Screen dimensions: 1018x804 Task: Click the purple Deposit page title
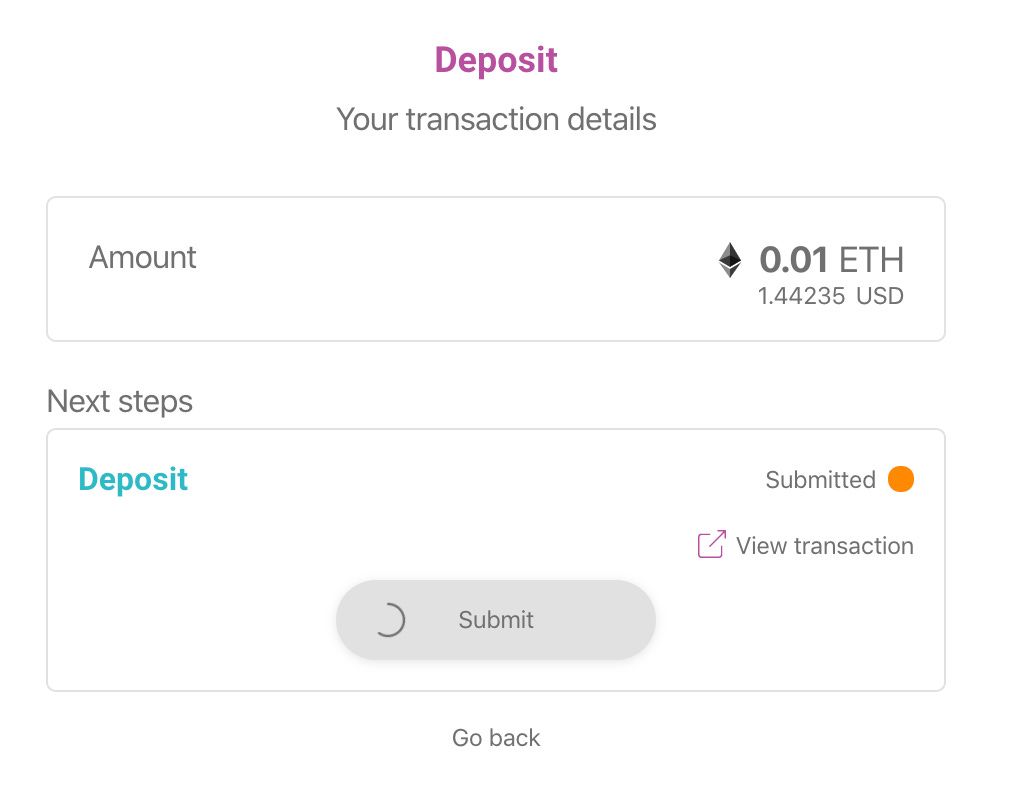coord(496,60)
